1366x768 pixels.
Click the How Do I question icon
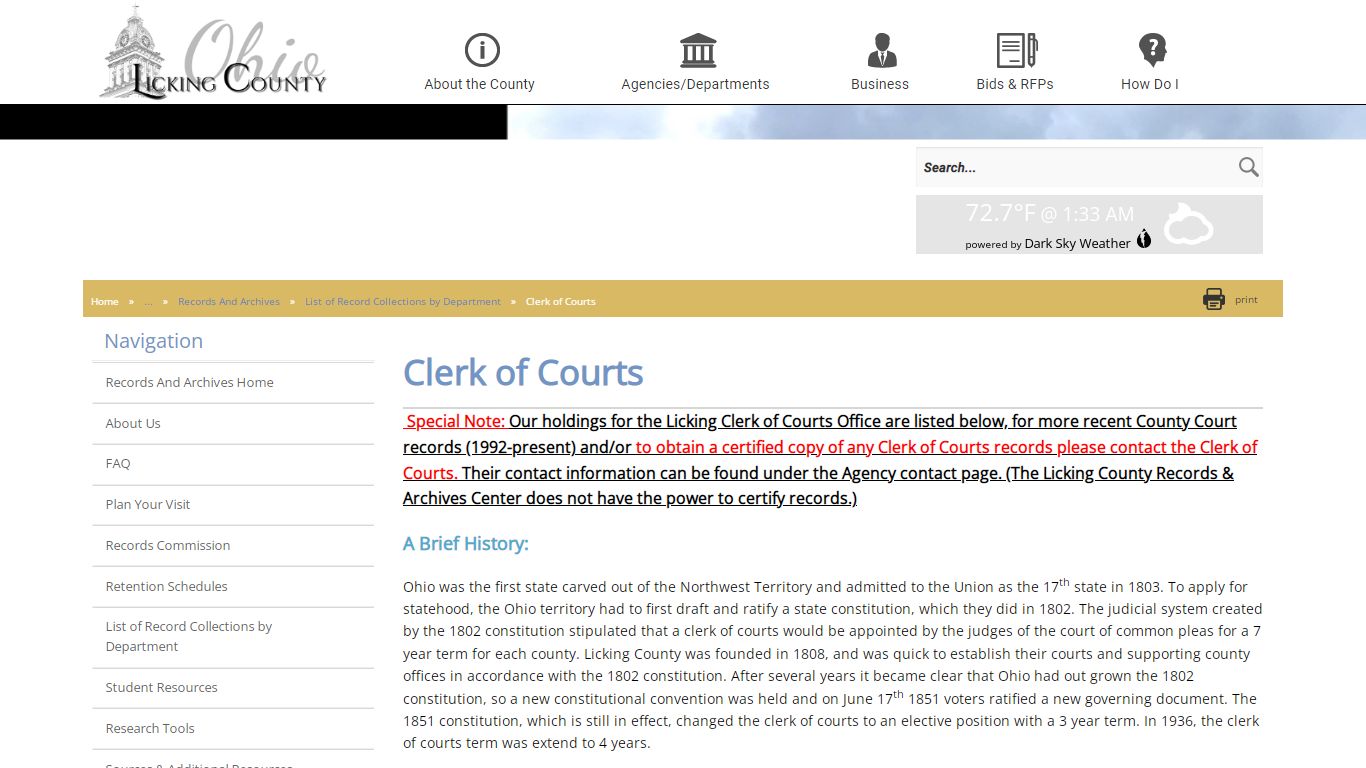click(1152, 50)
